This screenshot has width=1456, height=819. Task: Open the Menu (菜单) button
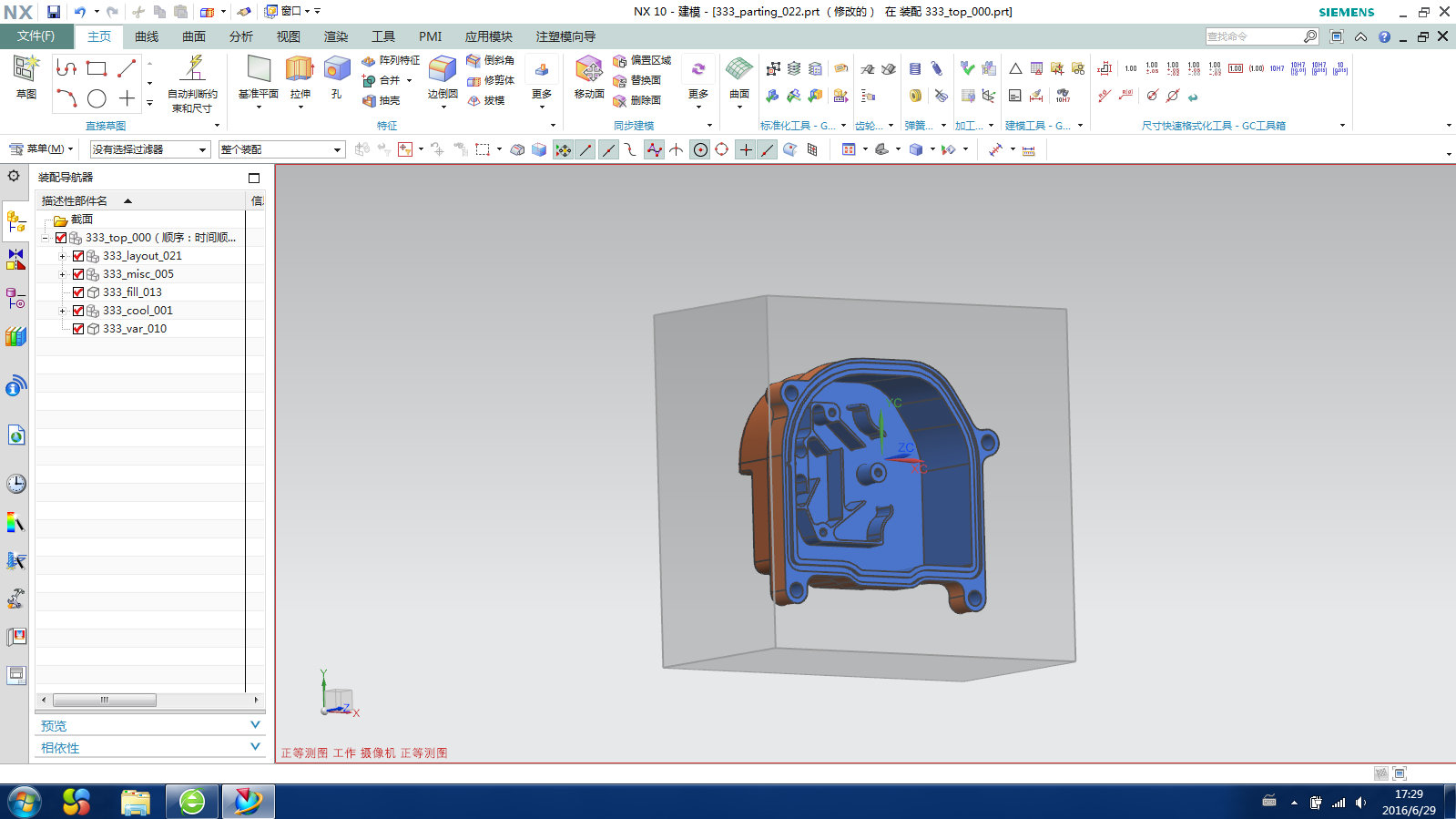point(41,149)
